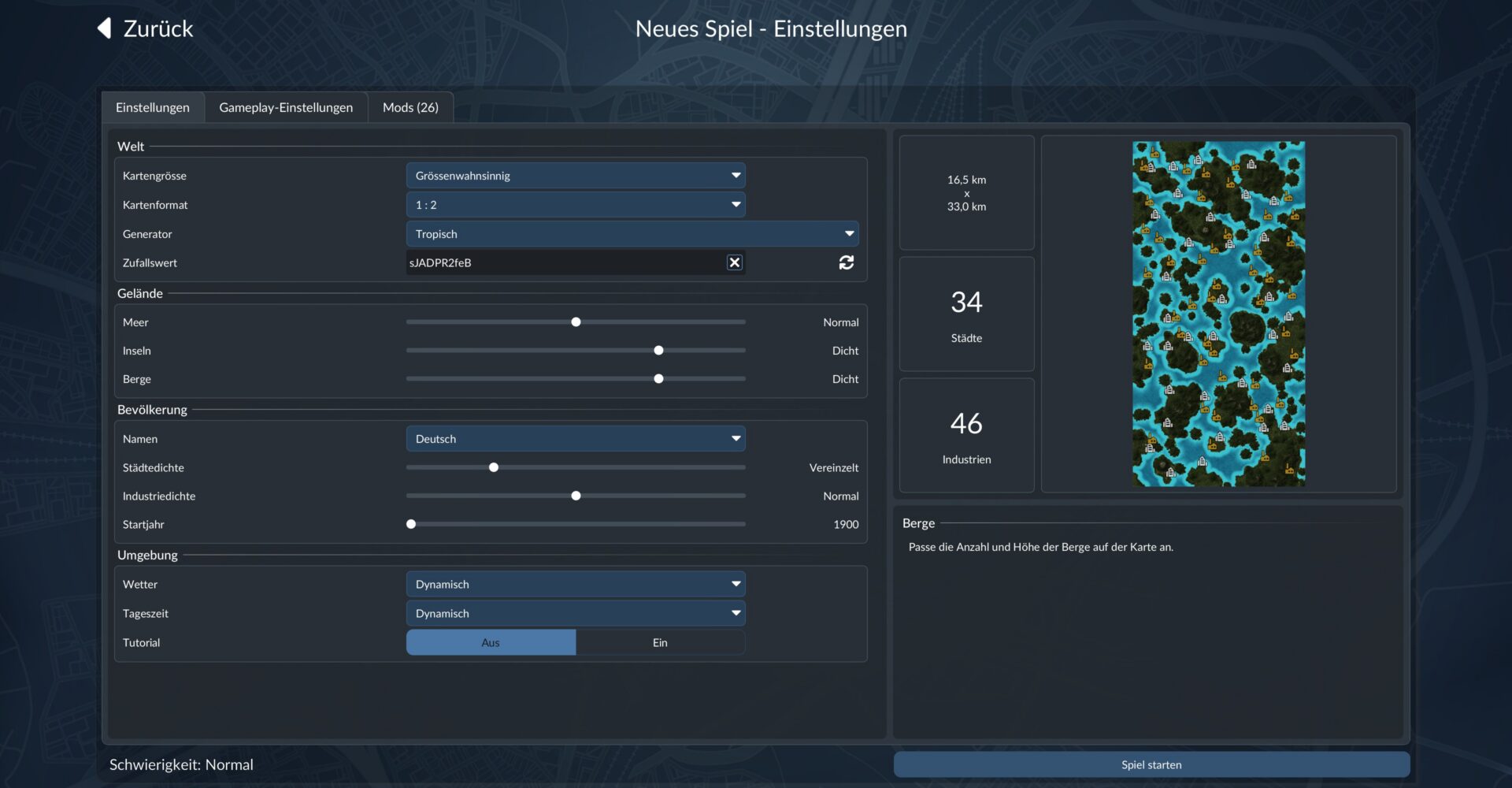Go back via the Zurück label
1512x788 pixels.
click(158, 28)
